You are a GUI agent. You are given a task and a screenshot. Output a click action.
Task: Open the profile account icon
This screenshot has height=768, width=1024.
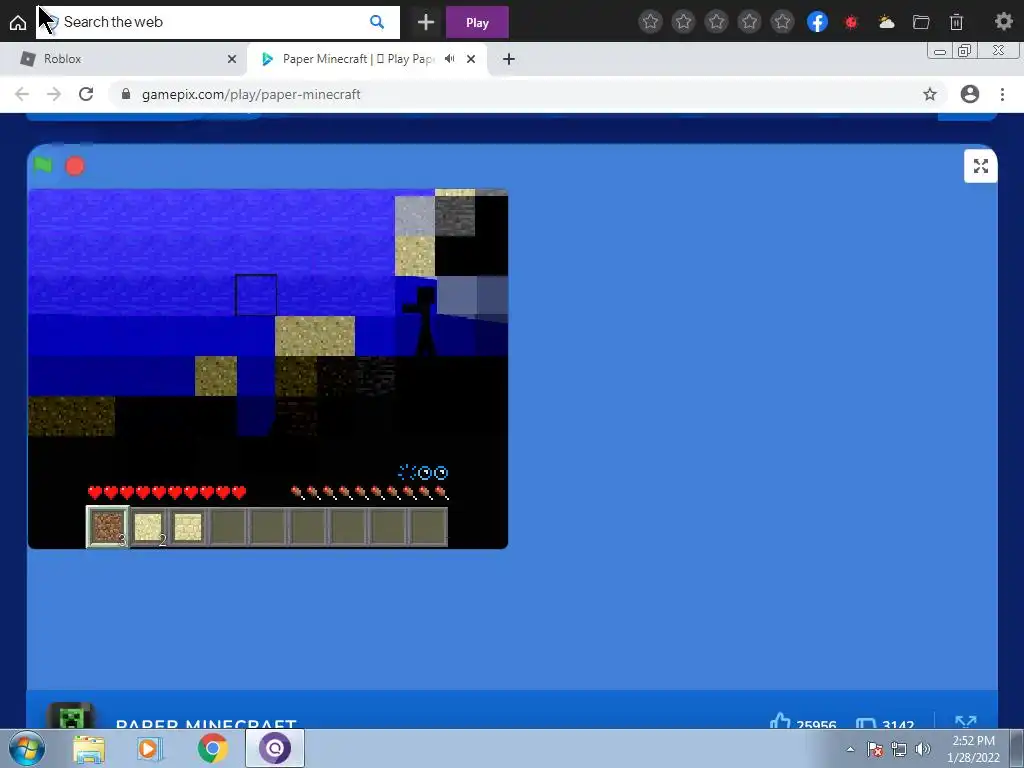pyautogui.click(x=970, y=94)
